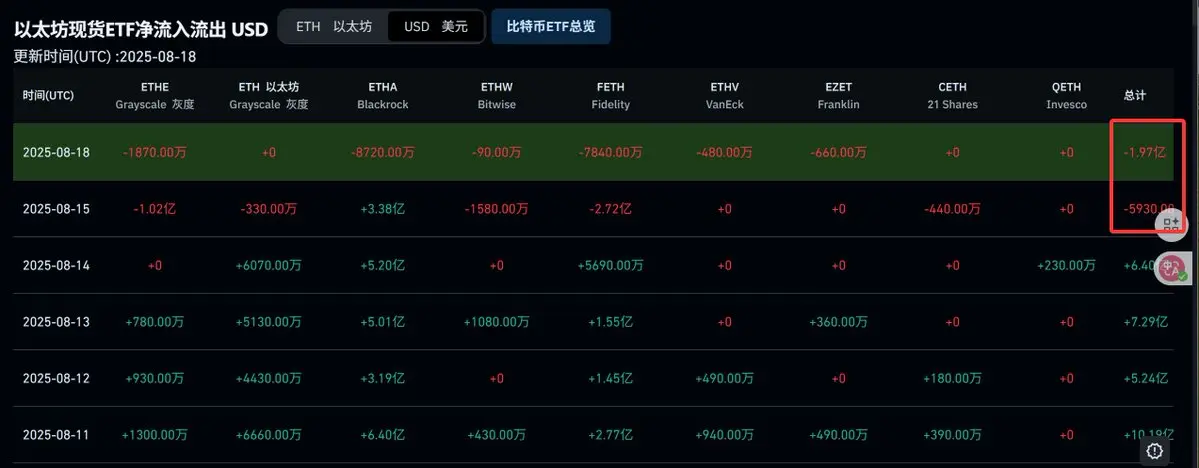The height and width of the screenshot is (468, 1199).
Task: Select the ETHE Grayscale column header
Action: [x=155, y=96]
